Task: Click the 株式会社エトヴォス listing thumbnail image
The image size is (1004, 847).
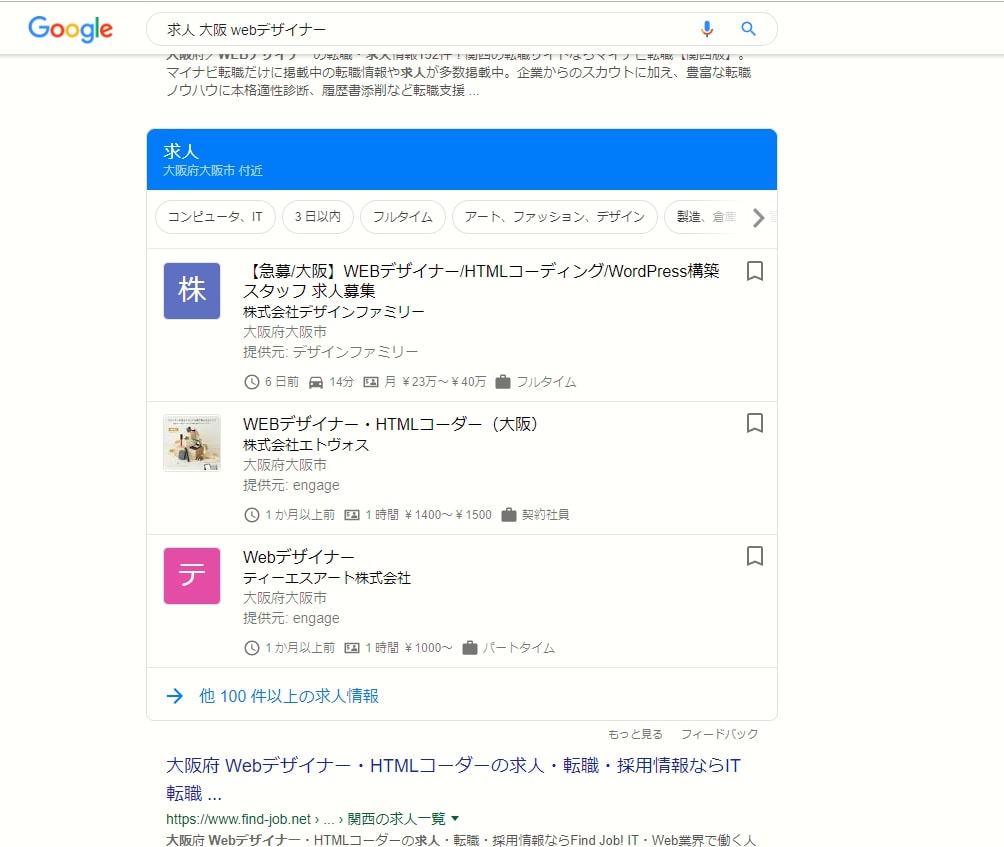Action: (x=192, y=443)
